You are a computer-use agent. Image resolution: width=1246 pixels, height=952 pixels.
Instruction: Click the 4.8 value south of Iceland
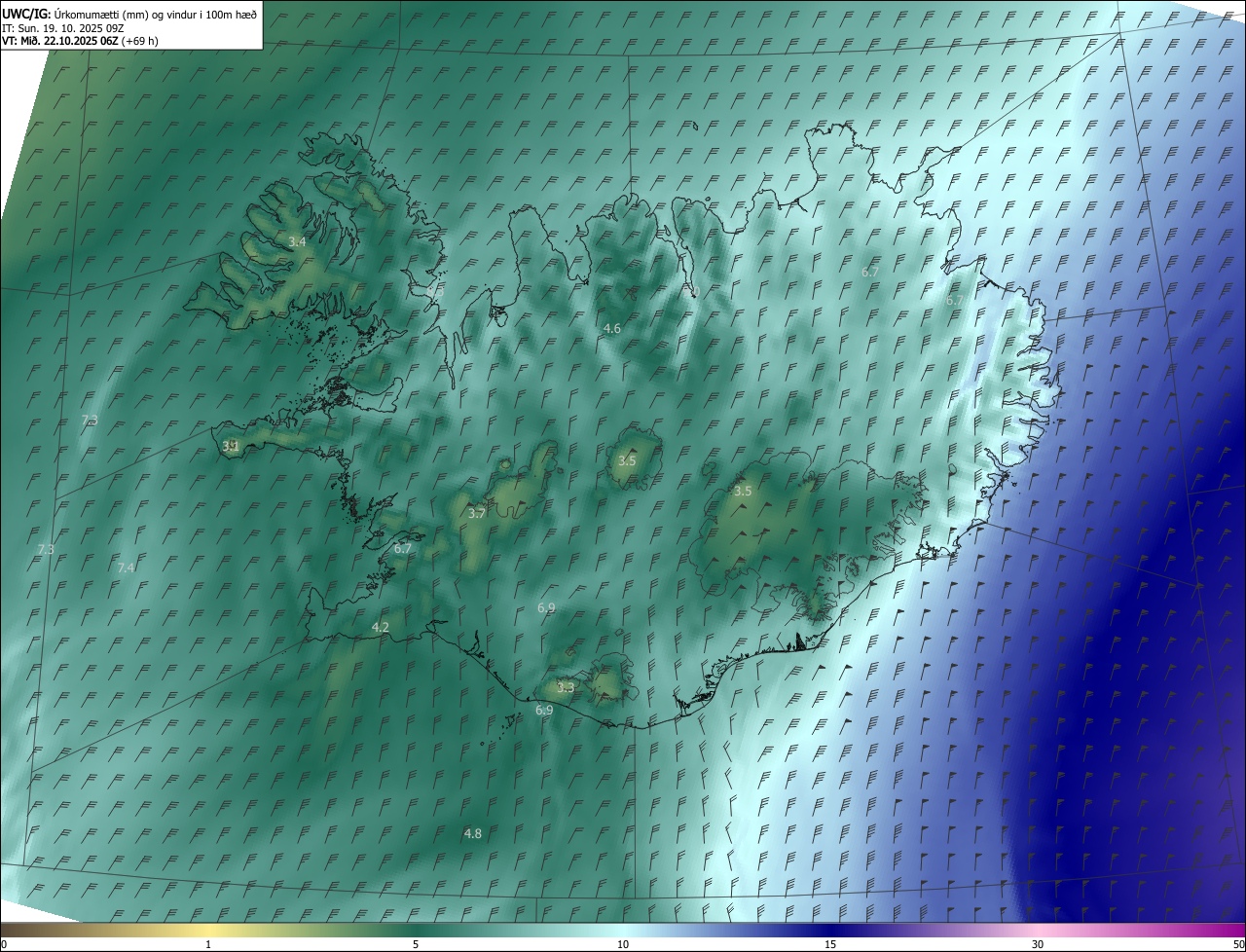click(472, 833)
